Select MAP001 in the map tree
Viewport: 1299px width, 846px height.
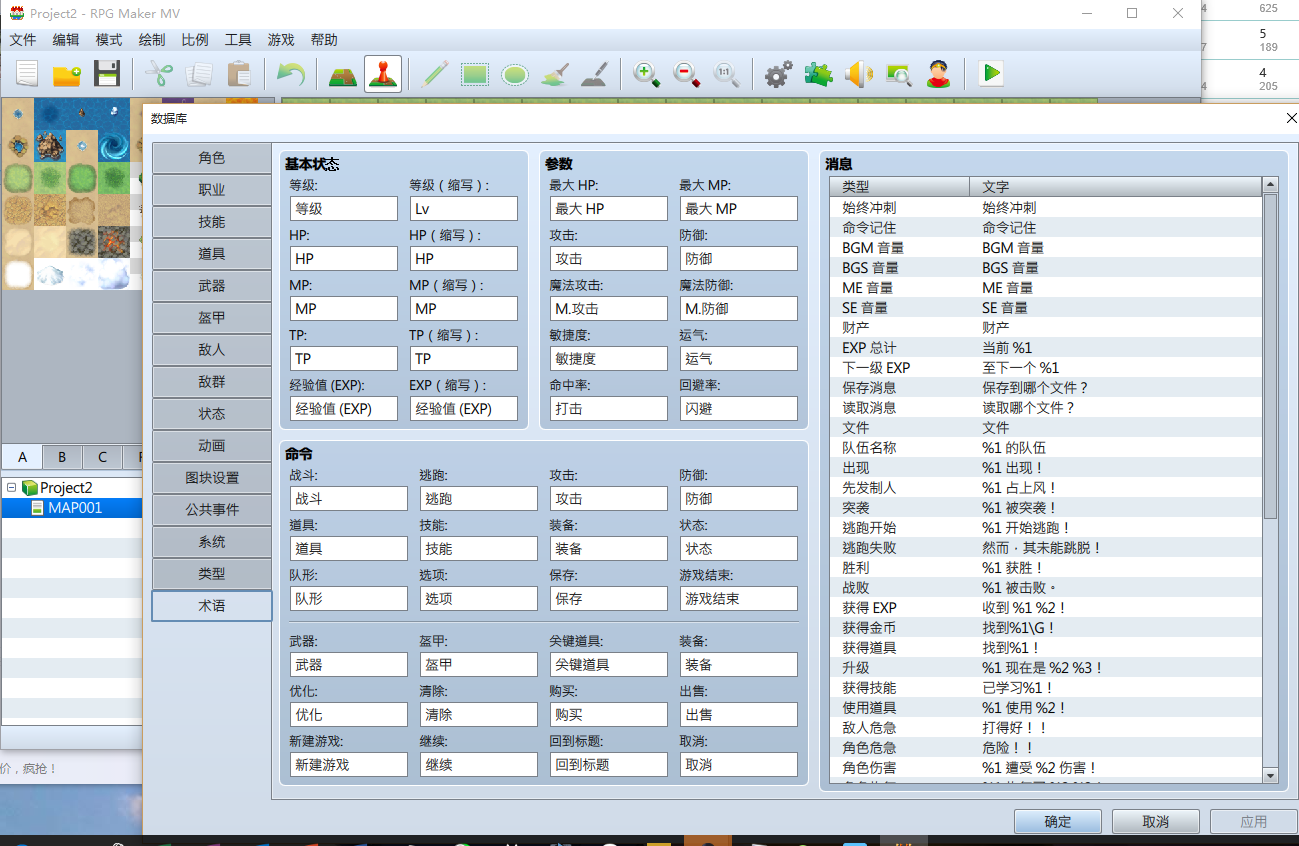75,508
